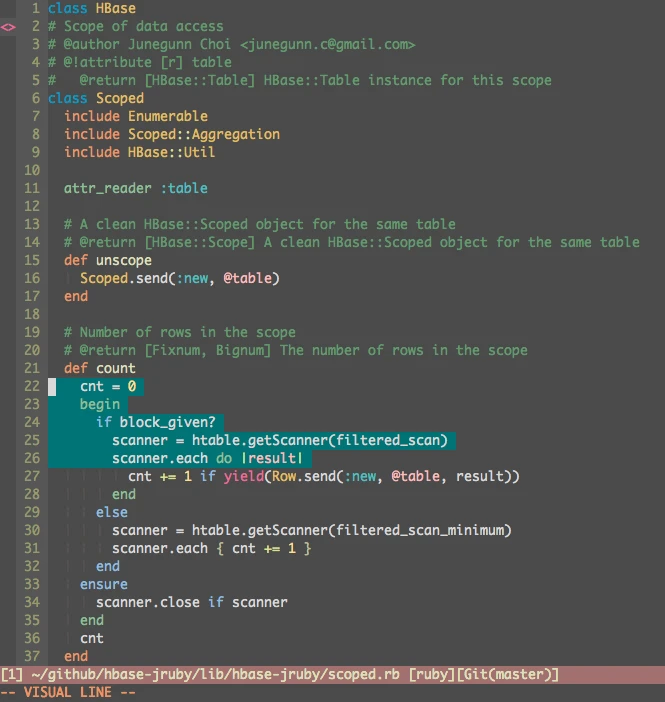Click the buffer number '[1]' in the status line
This screenshot has width=665, height=702.
[x=12, y=675]
